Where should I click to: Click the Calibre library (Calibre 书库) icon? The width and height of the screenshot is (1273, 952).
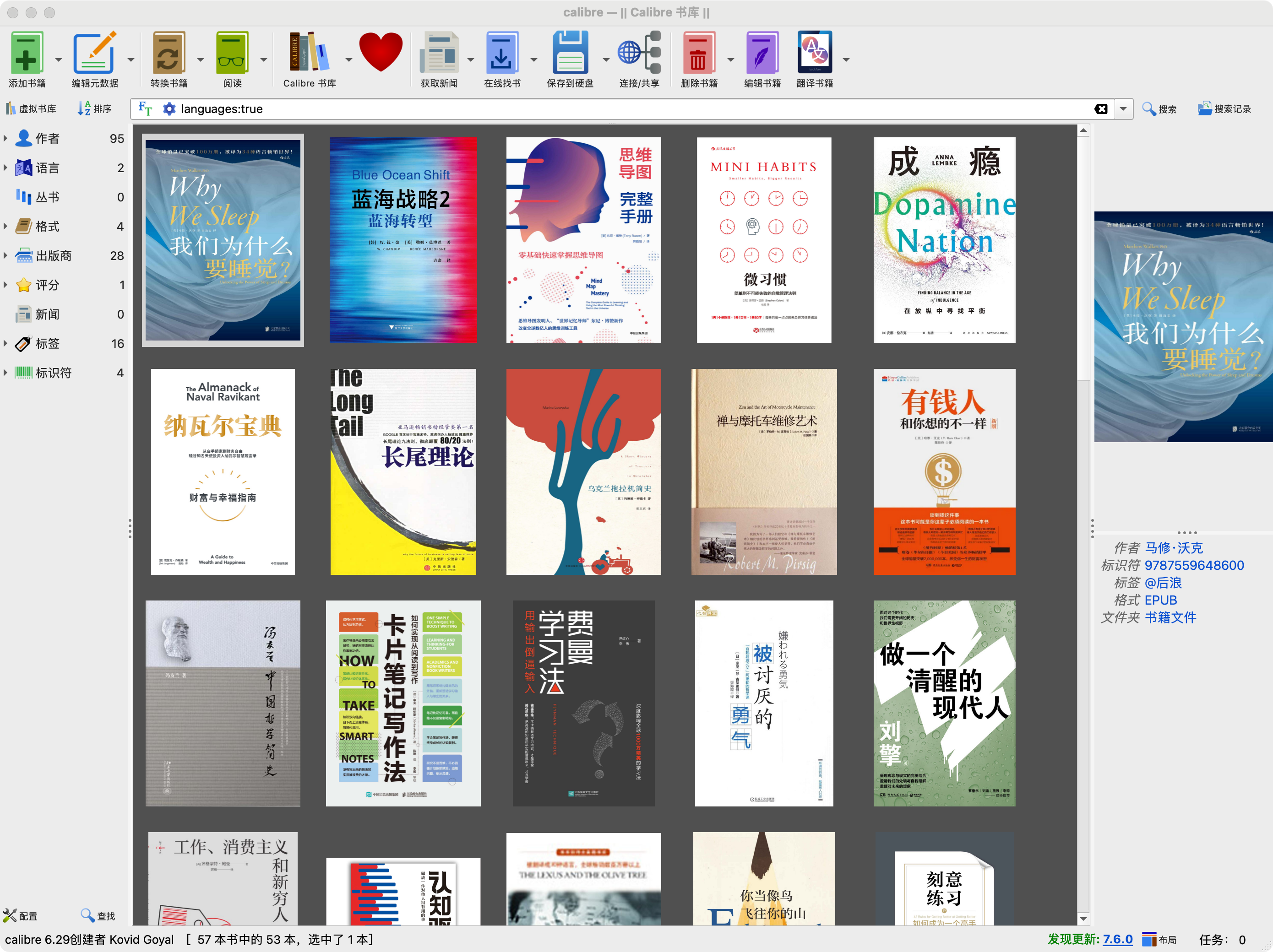coord(309,53)
